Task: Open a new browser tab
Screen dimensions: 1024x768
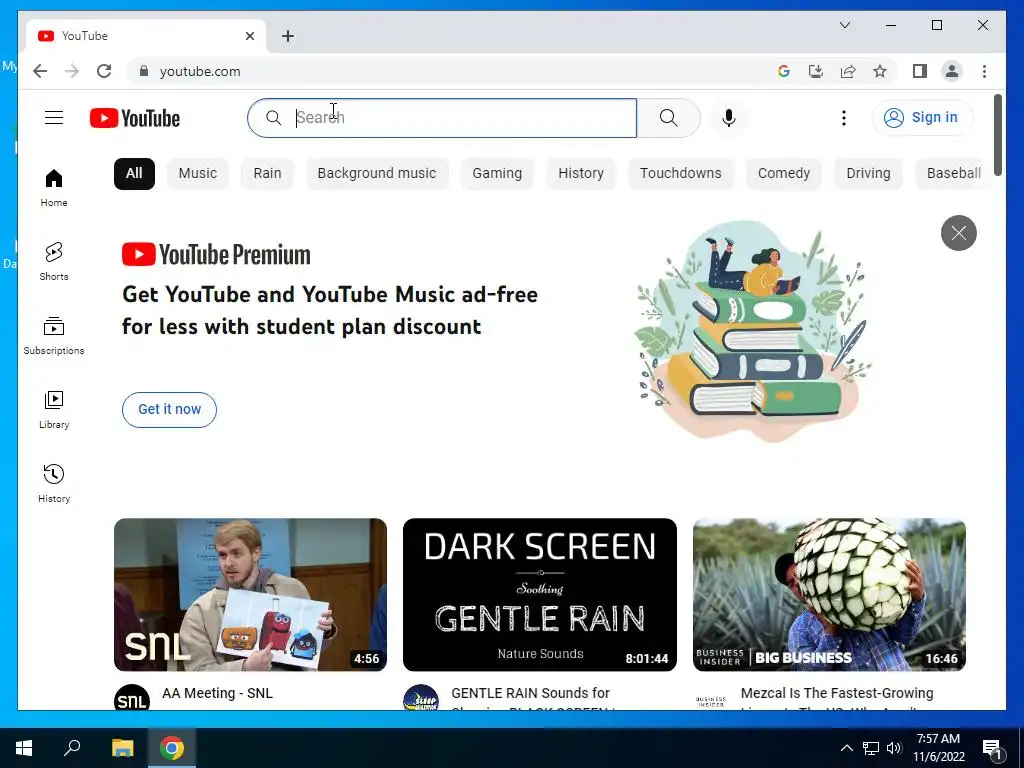Action: 287,36
